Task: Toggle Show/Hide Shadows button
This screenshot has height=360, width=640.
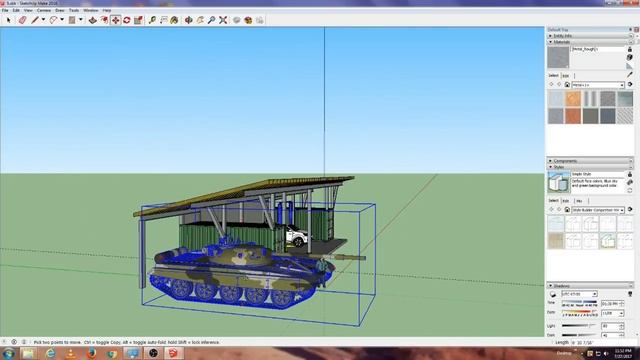Action: pyautogui.click(x=553, y=294)
